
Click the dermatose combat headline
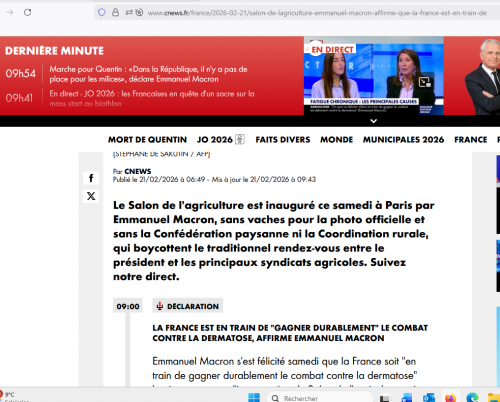click(x=290, y=333)
